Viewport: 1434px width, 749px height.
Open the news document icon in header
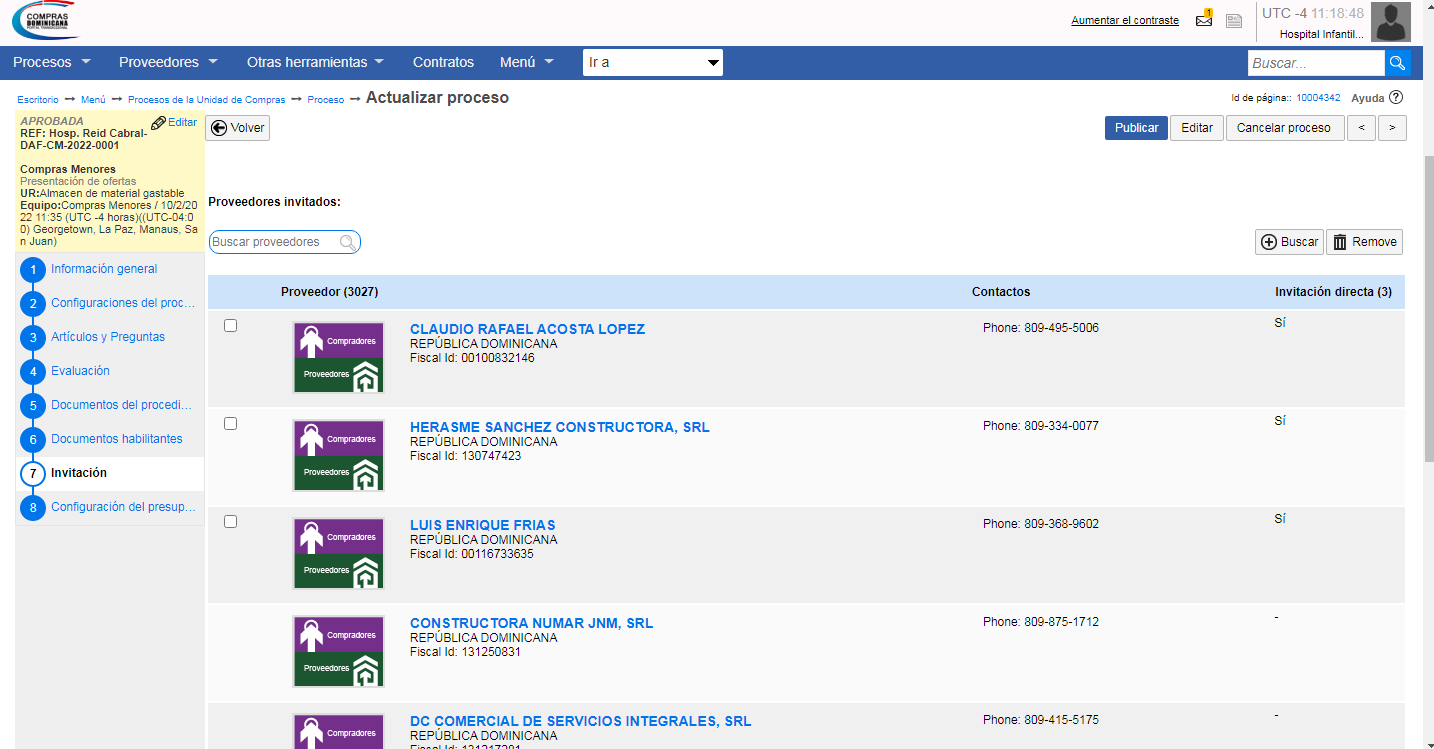(1234, 21)
